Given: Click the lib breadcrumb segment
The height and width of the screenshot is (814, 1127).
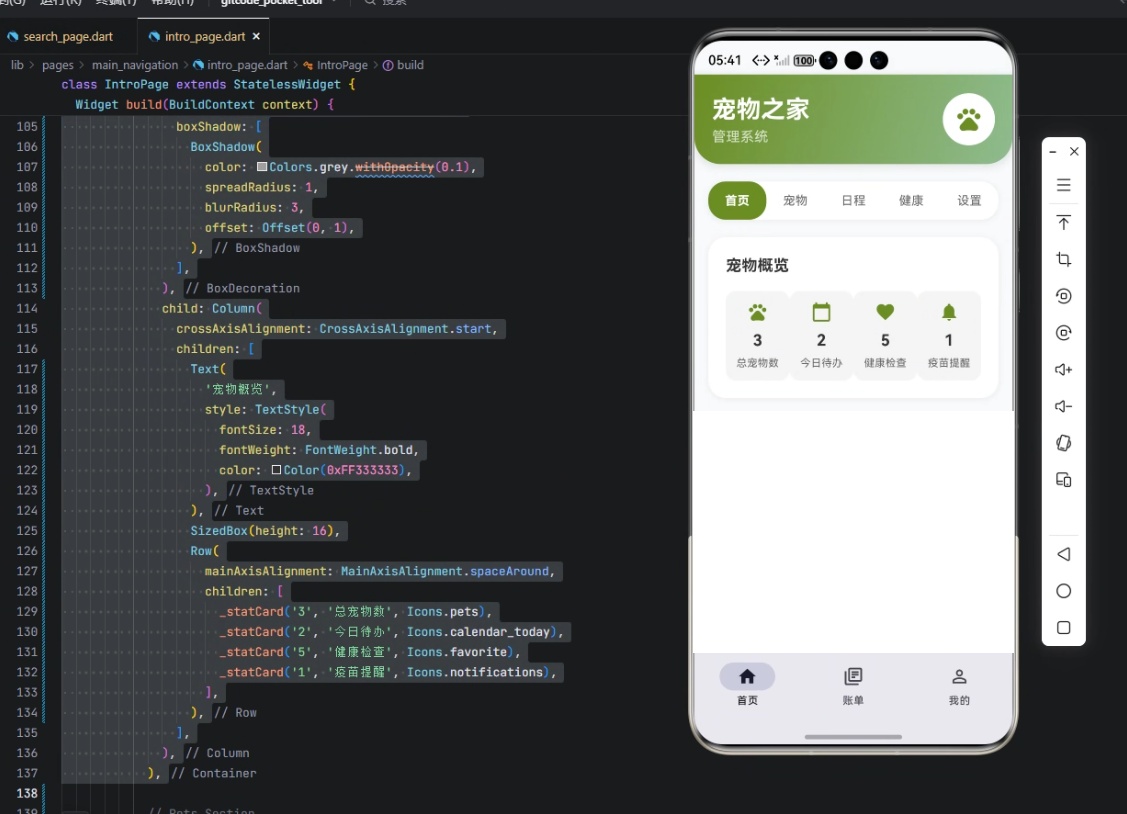Looking at the screenshot, I should click(x=17, y=65).
